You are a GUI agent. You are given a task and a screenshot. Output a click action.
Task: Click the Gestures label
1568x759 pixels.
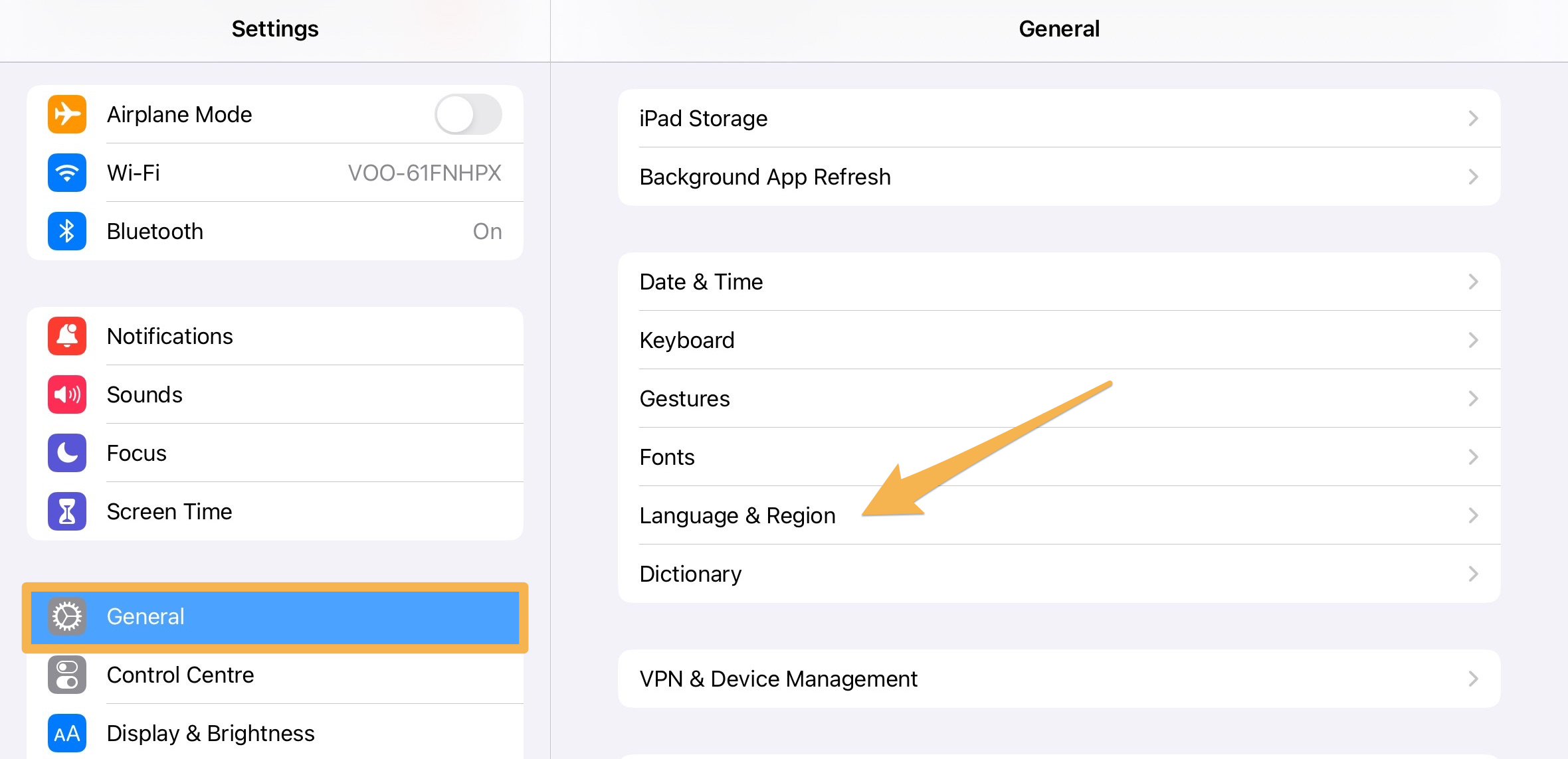pos(684,398)
